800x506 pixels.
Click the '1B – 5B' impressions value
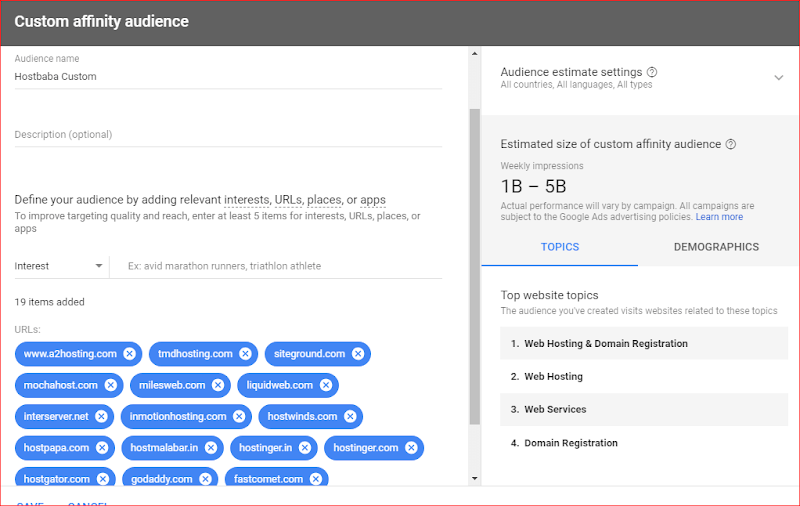(x=533, y=186)
